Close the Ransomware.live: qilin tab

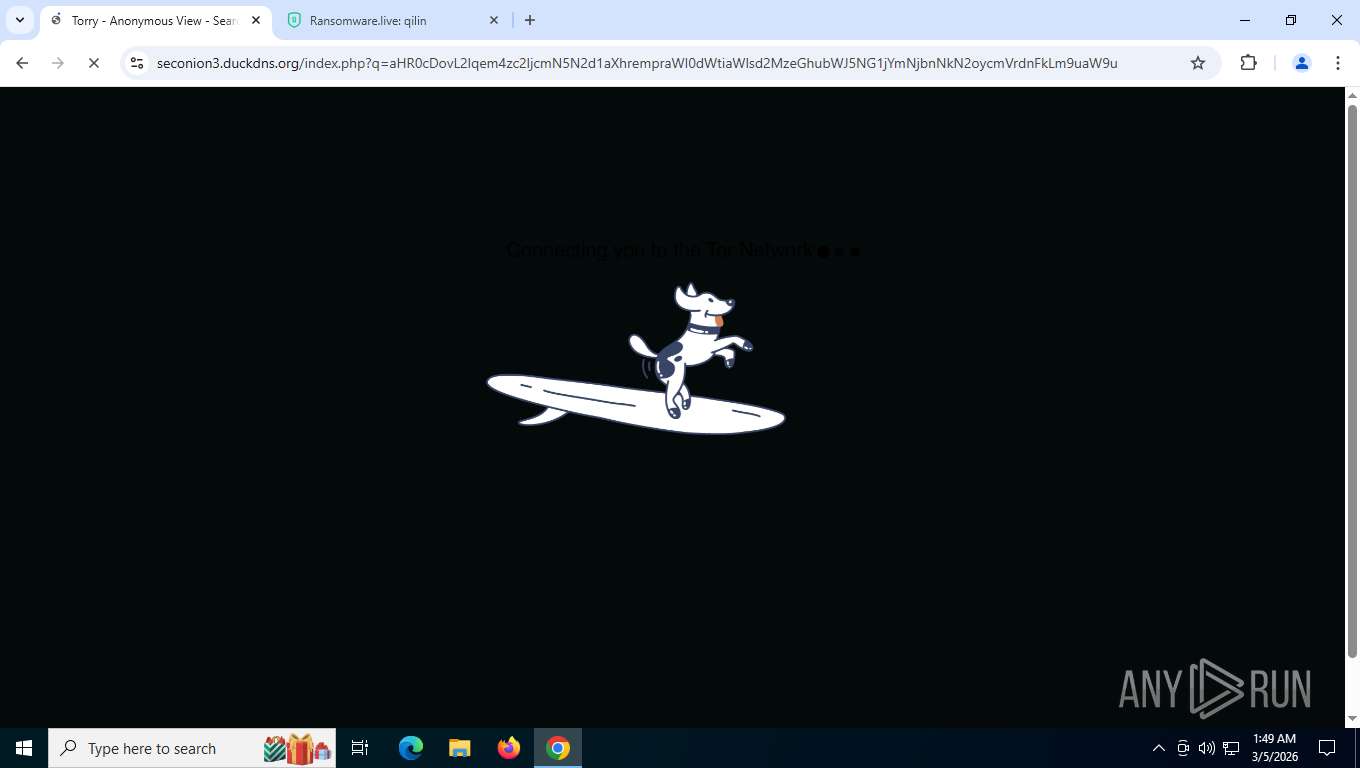click(494, 20)
